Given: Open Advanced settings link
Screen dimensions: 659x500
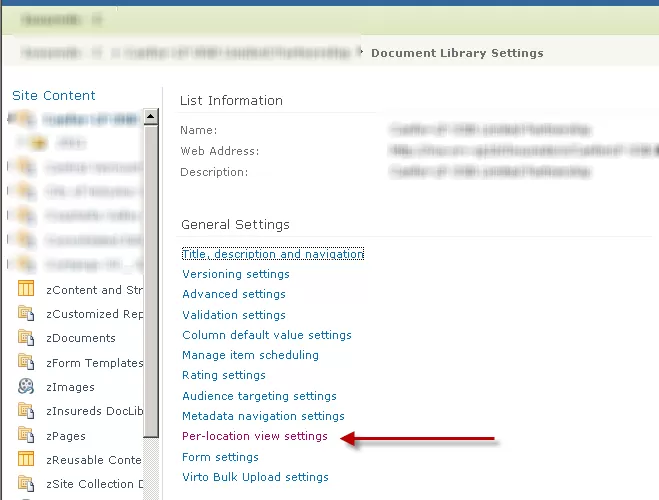Looking at the screenshot, I should (234, 294).
